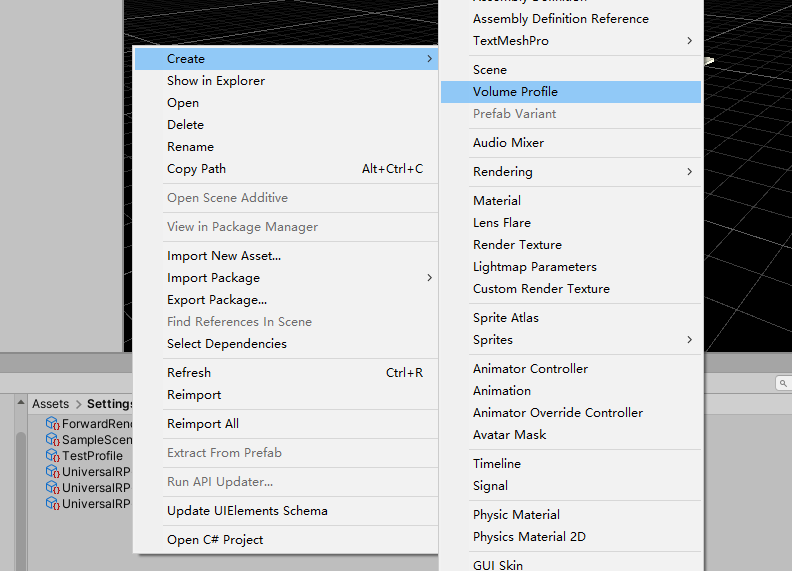Click the Settings breadcrumb folder
Screen dimensions: 792x571
pyautogui.click(x=110, y=404)
